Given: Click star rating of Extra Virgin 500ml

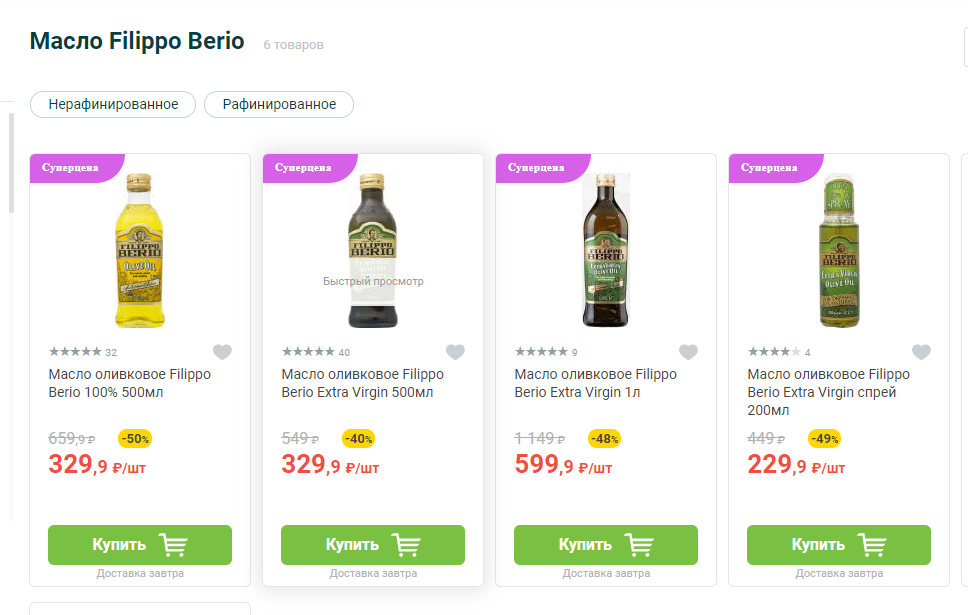Looking at the screenshot, I should pos(308,352).
